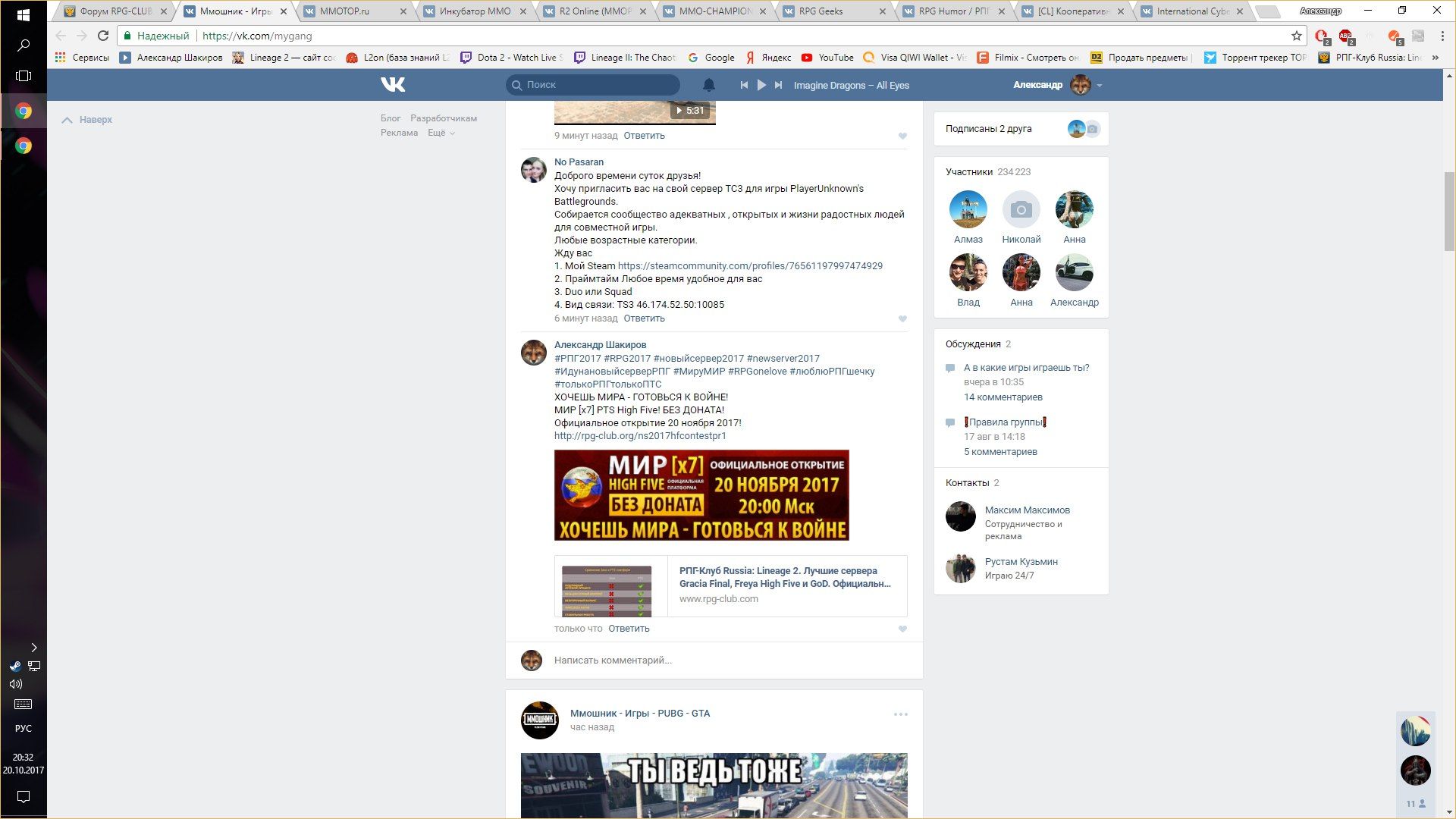Open the VK friends-online counter showing 11
This screenshot has width=1456, height=819.
tap(1415, 804)
